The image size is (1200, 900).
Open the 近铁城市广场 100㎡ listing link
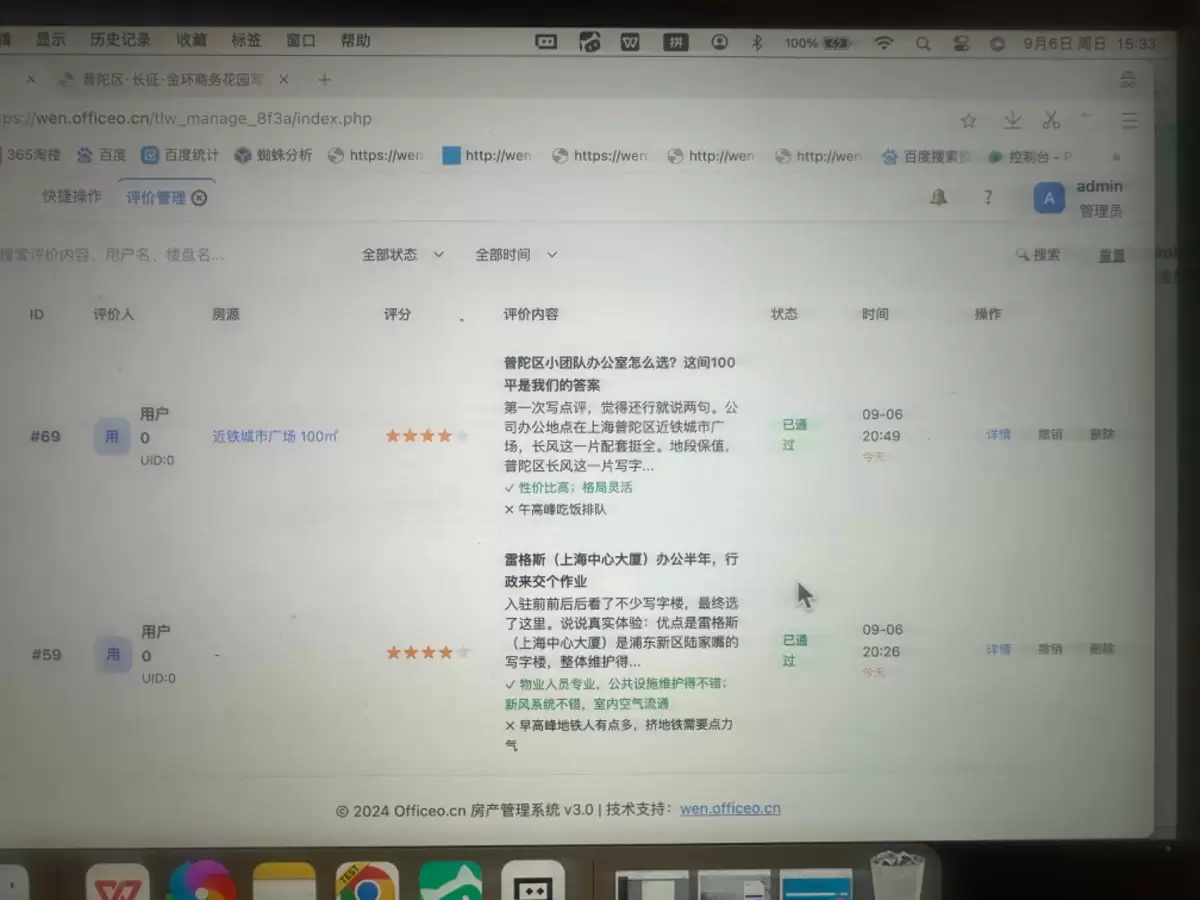[x=274, y=437]
